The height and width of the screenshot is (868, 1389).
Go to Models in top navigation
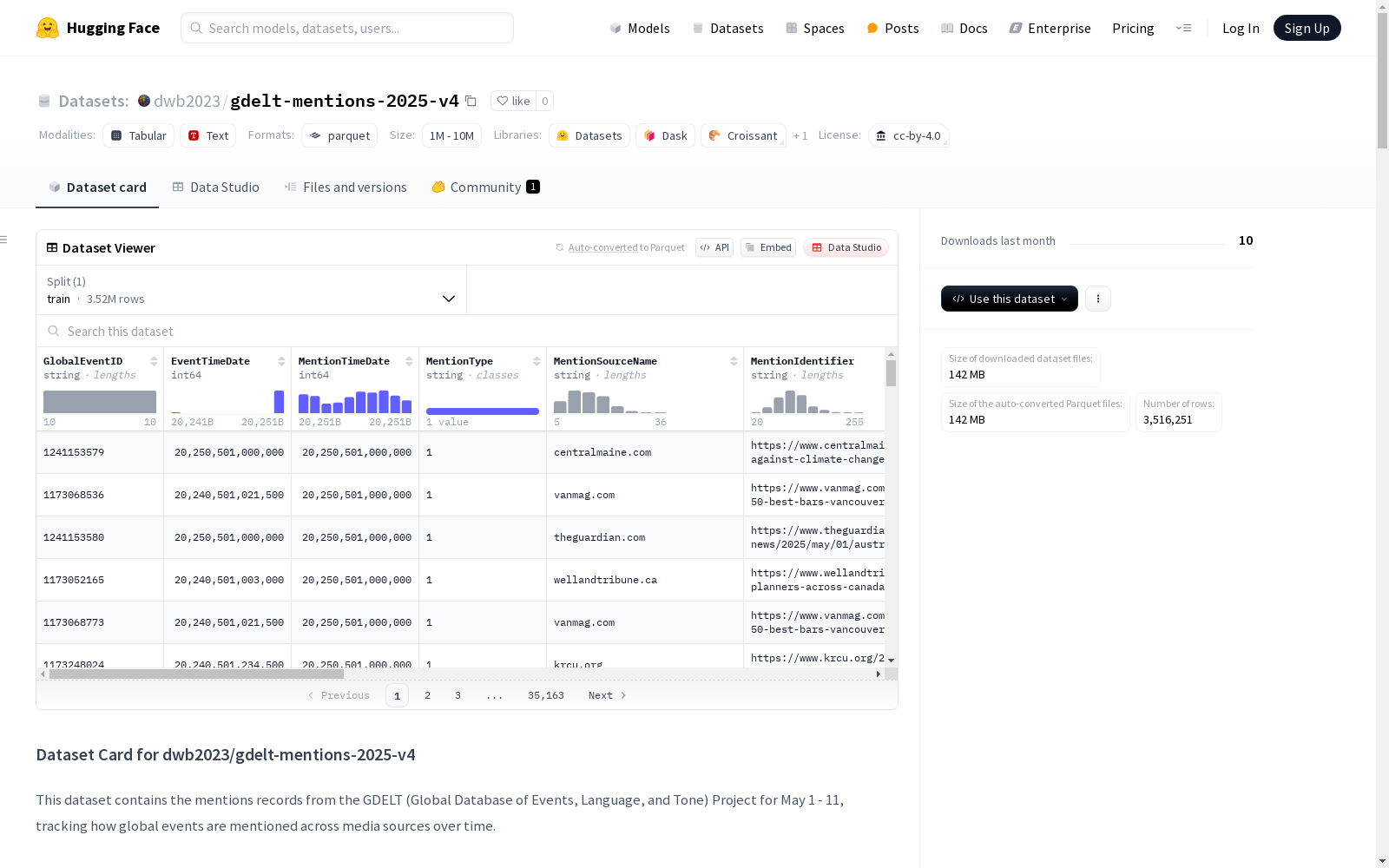[x=640, y=28]
